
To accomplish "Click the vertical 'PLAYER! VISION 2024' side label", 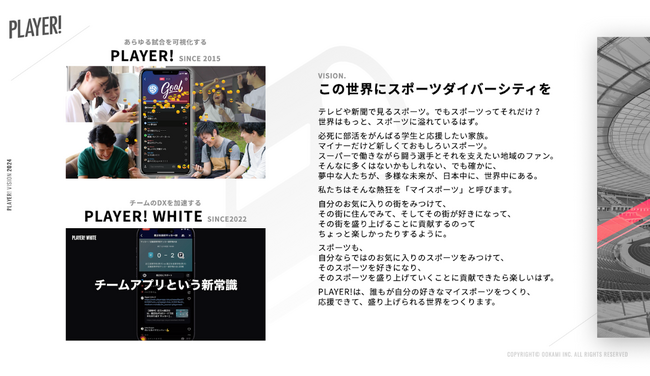I will click(x=9, y=185).
